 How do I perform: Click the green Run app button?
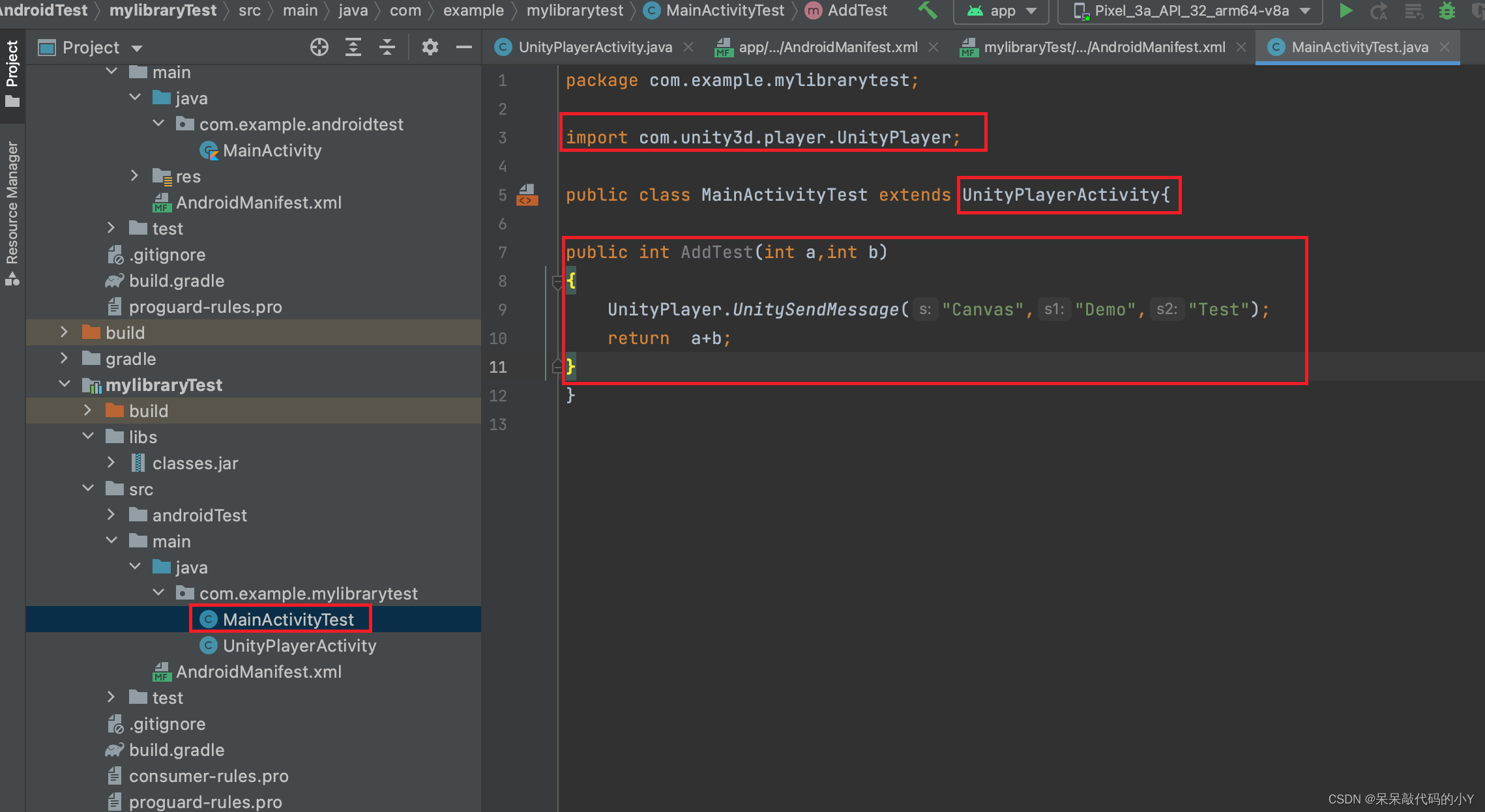click(x=1345, y=11)
